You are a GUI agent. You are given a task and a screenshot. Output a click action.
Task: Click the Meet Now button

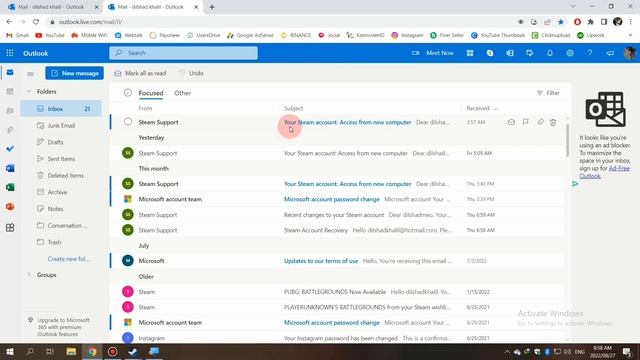pyautogui.click(x=433, y=53)
